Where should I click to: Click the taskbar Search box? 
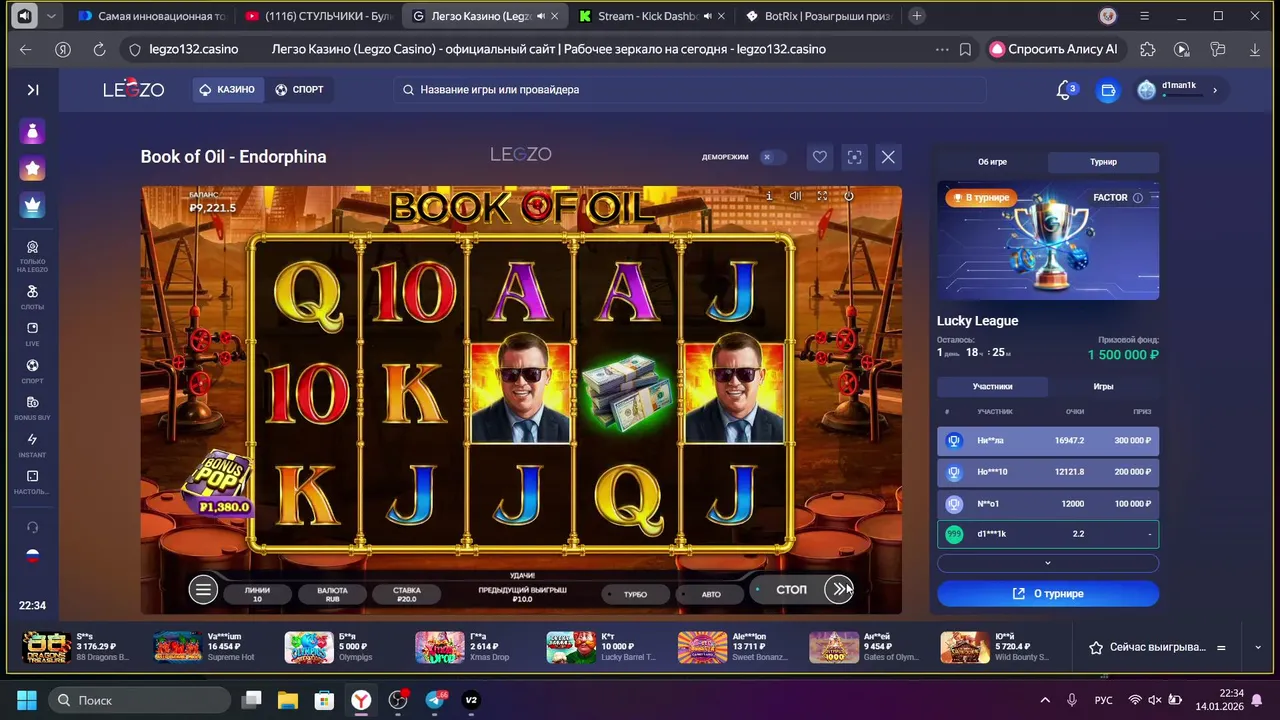pyautogui.click(x=139, y=700)
